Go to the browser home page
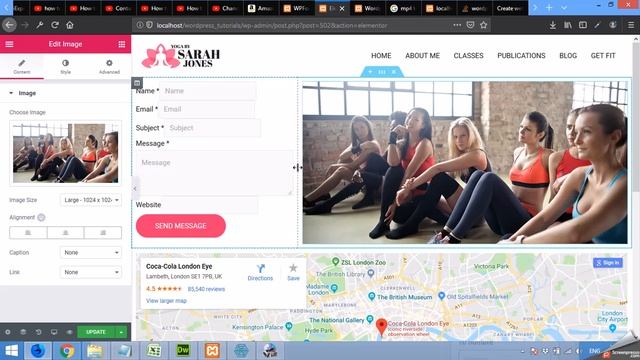The image size is (640, 360). click(x=70, y=25)
